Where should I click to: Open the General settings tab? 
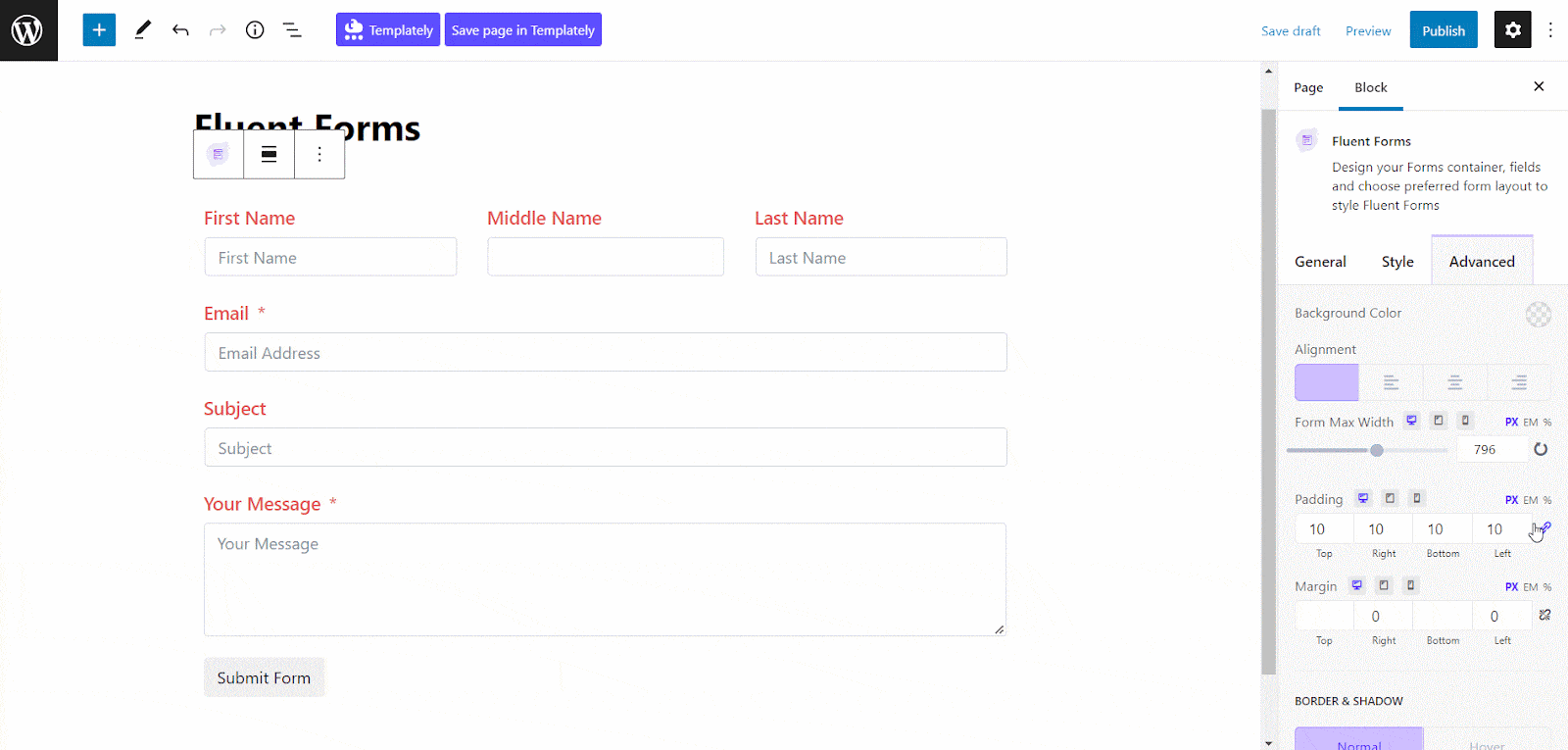click(x=1320, y=262)
